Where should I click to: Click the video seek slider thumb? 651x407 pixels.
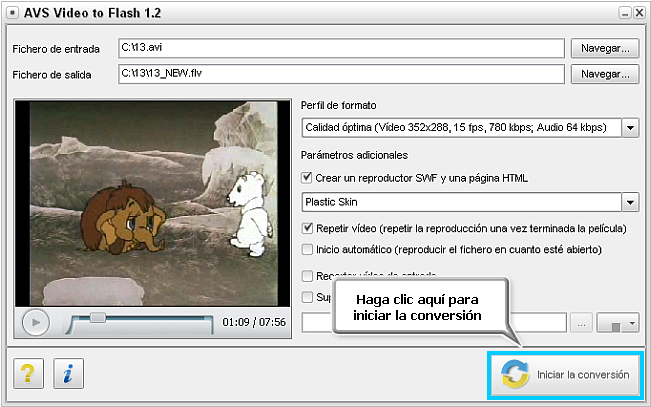point(98,318)
